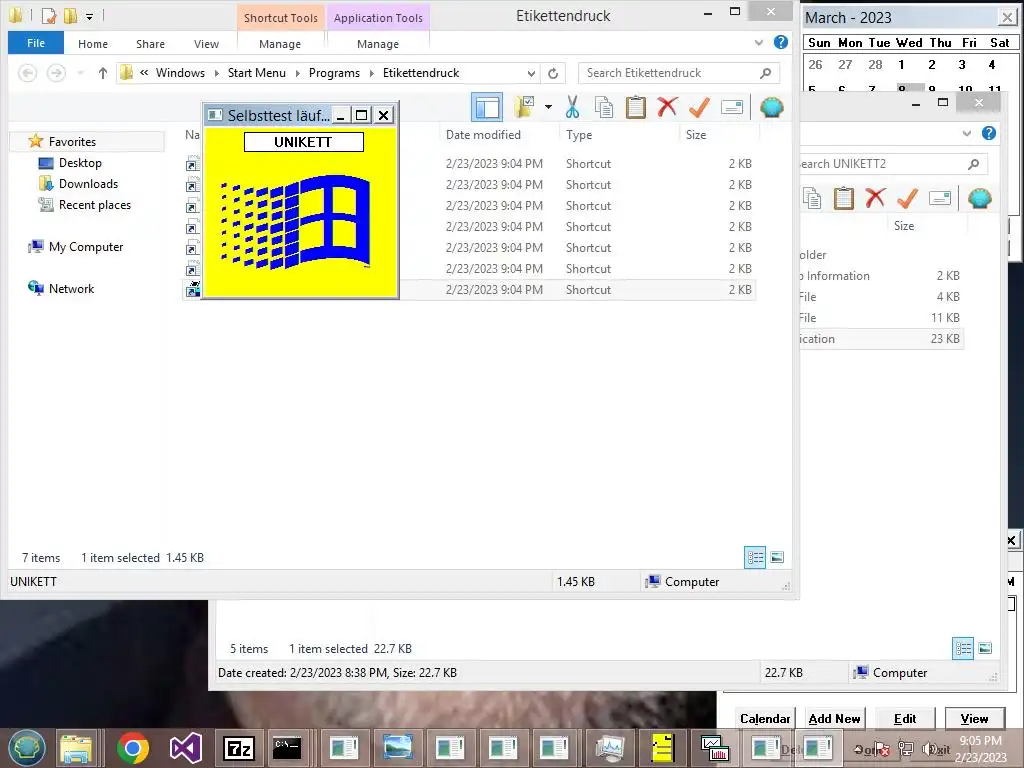Click the red X Delete icon in UNIKETT2 window
Image resolution: width=1024 pixels, height=768 pixels.
(x=875, y=198)
